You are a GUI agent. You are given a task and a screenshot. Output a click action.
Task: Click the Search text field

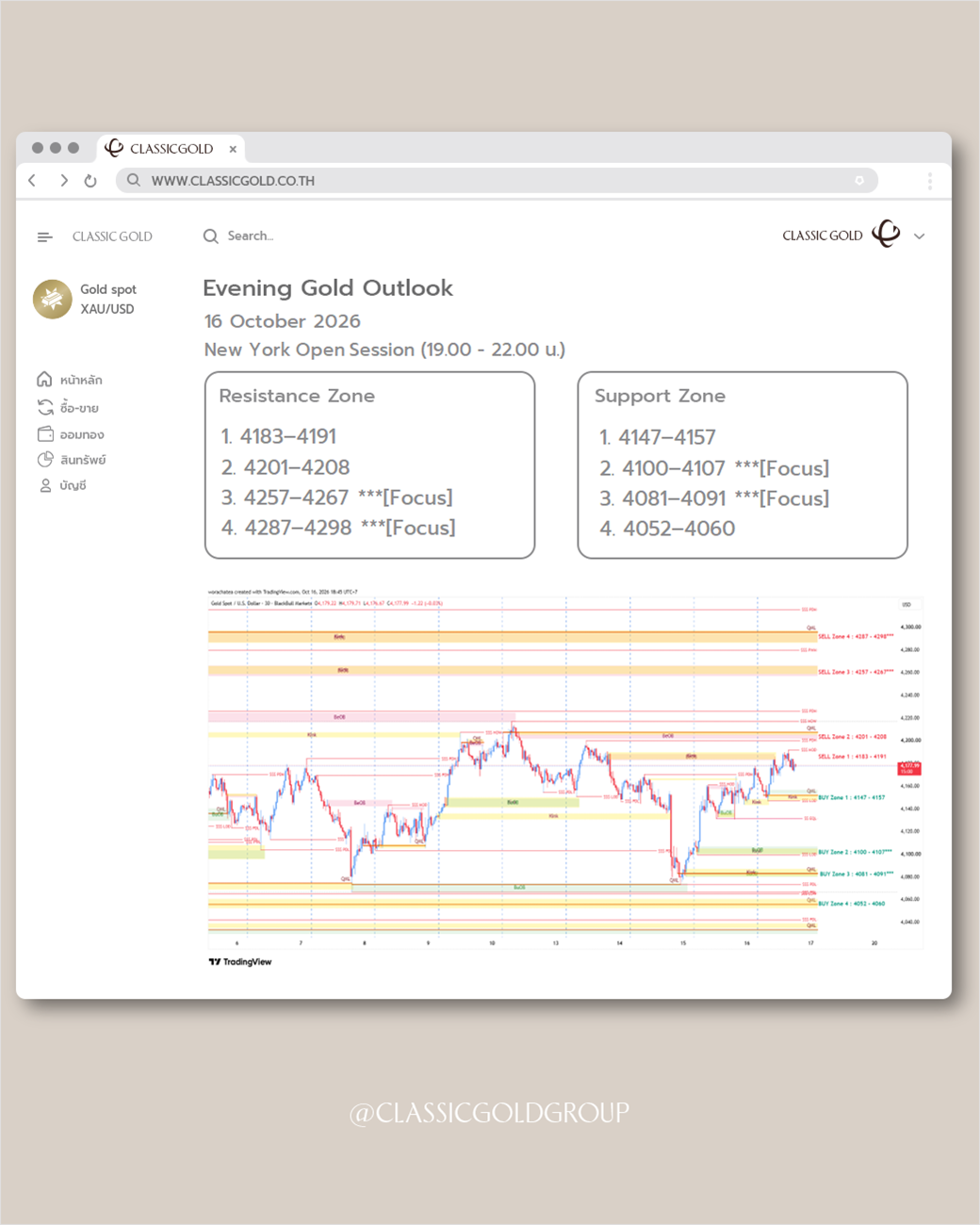(251, 236)
